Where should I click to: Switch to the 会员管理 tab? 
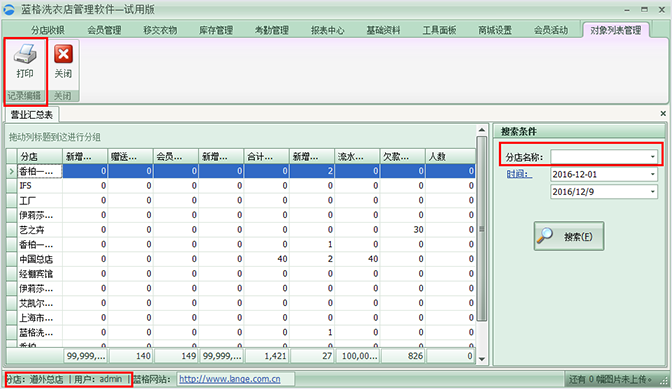coord(104,30)
